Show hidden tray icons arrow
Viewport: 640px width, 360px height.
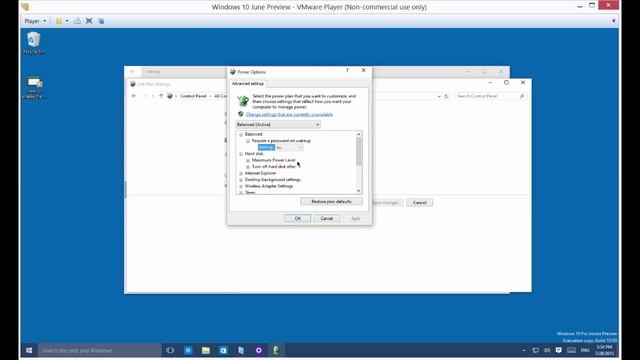click(524, 350)
